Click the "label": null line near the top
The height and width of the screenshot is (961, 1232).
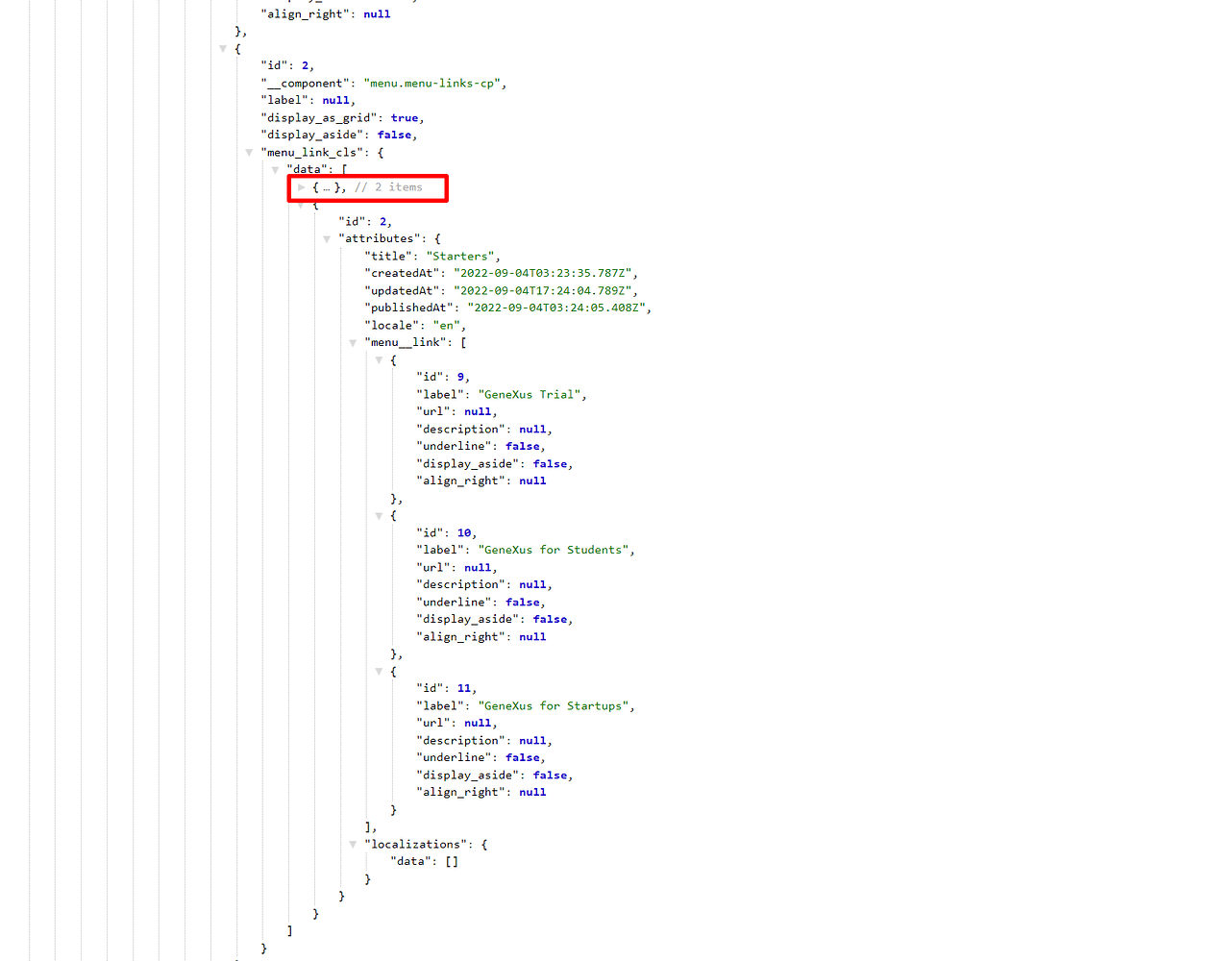pos(308,100)
